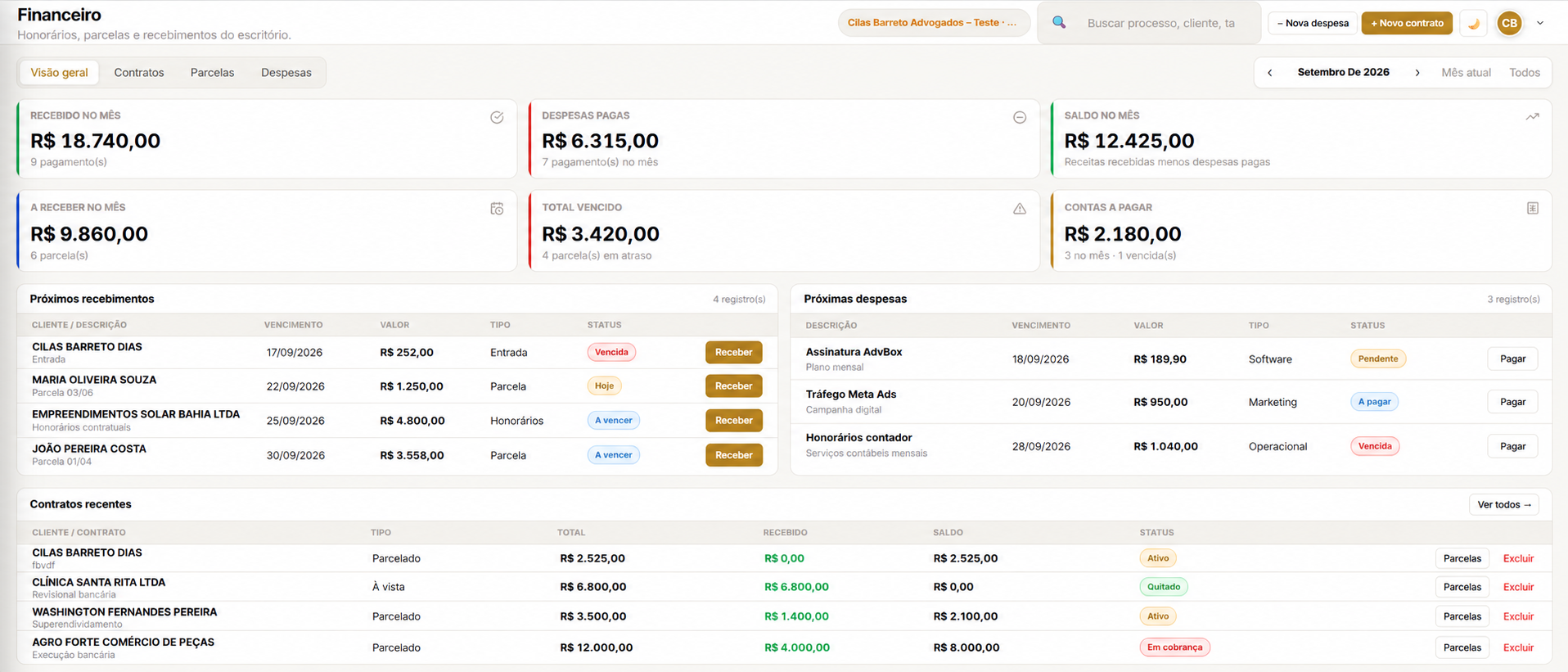Open the Despesas tab
Screen dimensions: 1568x672
coord(286,73)
